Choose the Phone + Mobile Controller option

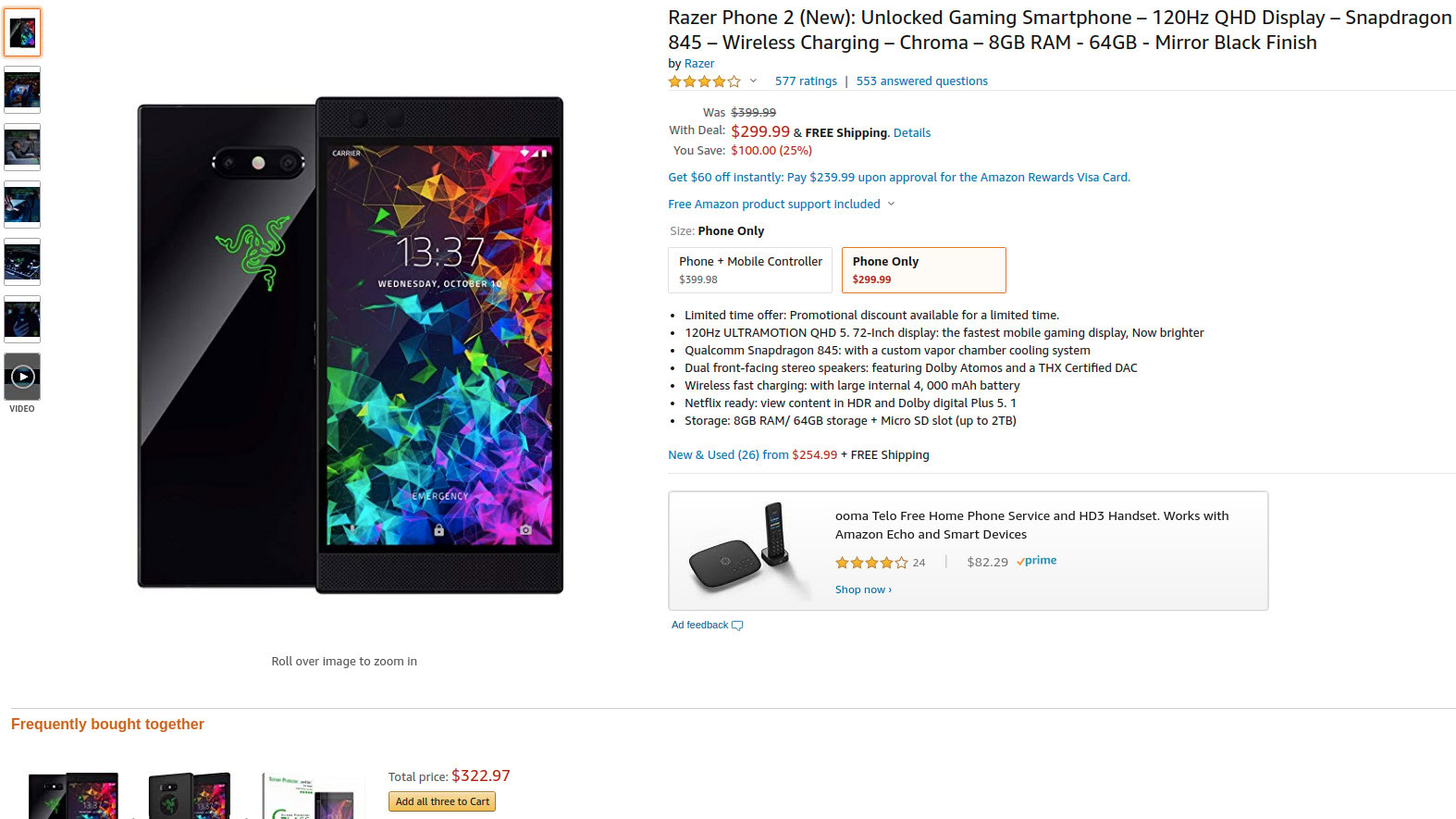(750, 270)
